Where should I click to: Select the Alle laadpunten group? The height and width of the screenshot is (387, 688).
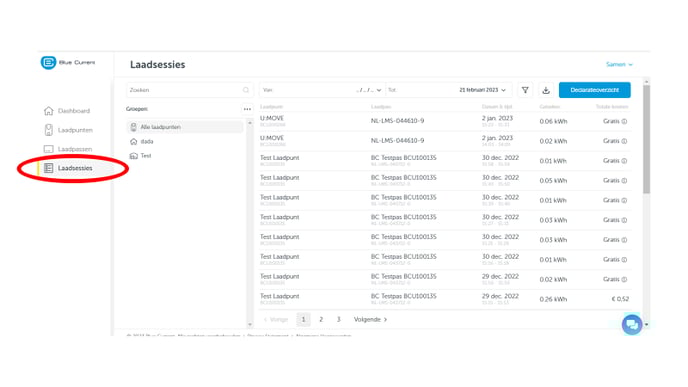[x=185, y=127]
